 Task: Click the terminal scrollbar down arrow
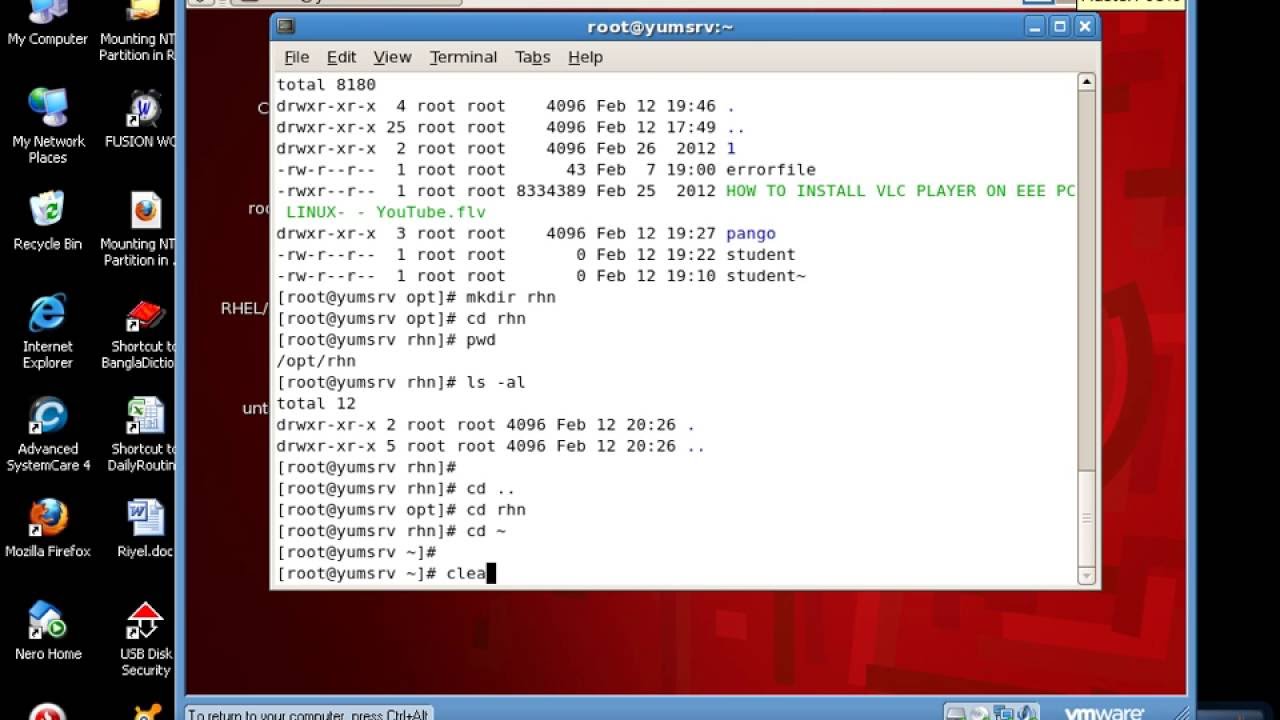[x=1087, y=576]
